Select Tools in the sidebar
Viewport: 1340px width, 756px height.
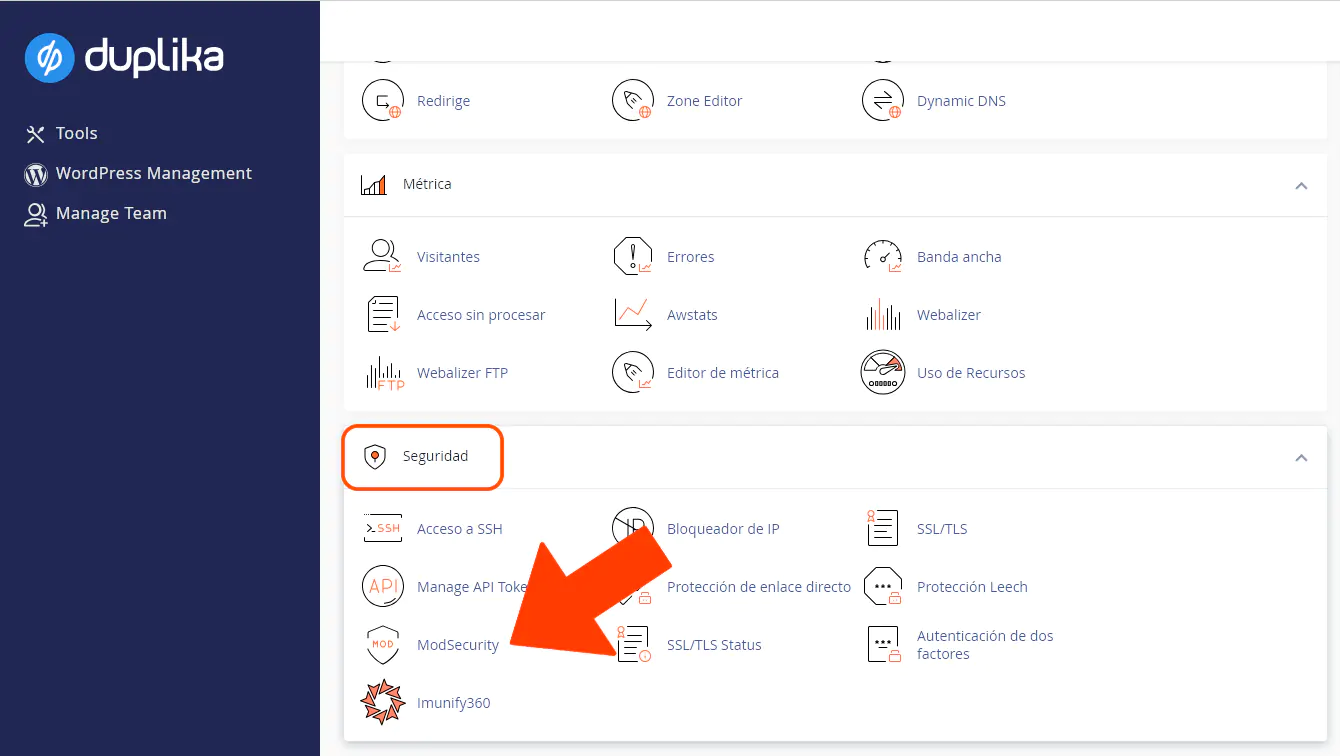point(76,133)
